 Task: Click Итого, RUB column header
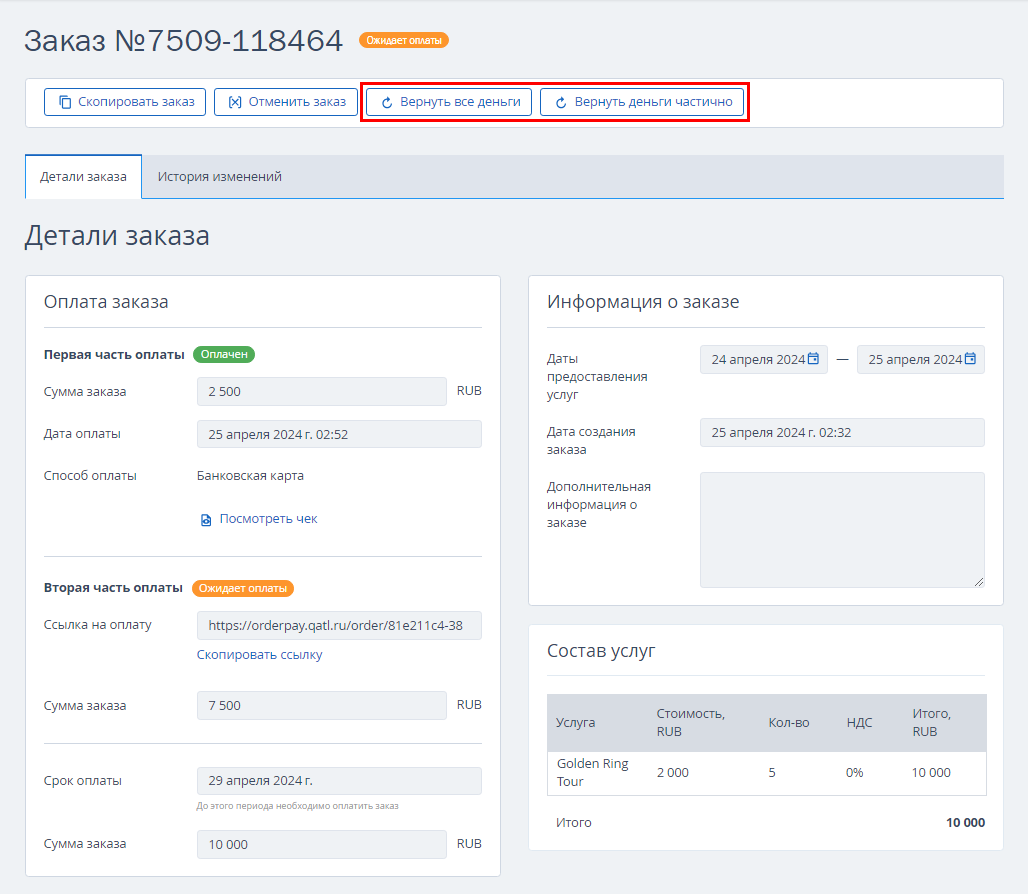(x=932, y=722)
